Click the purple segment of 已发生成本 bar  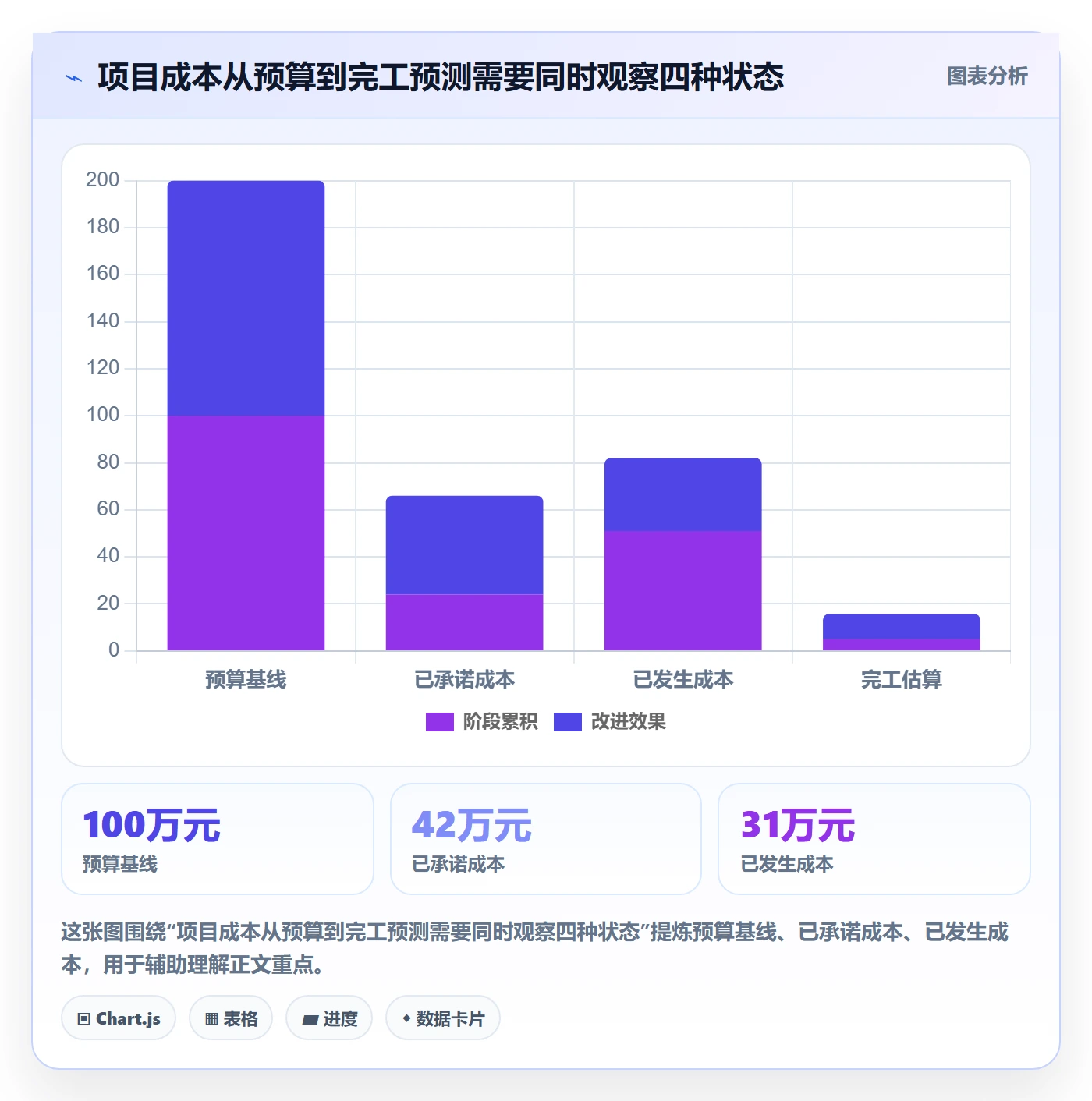click(x=682, y=590)
